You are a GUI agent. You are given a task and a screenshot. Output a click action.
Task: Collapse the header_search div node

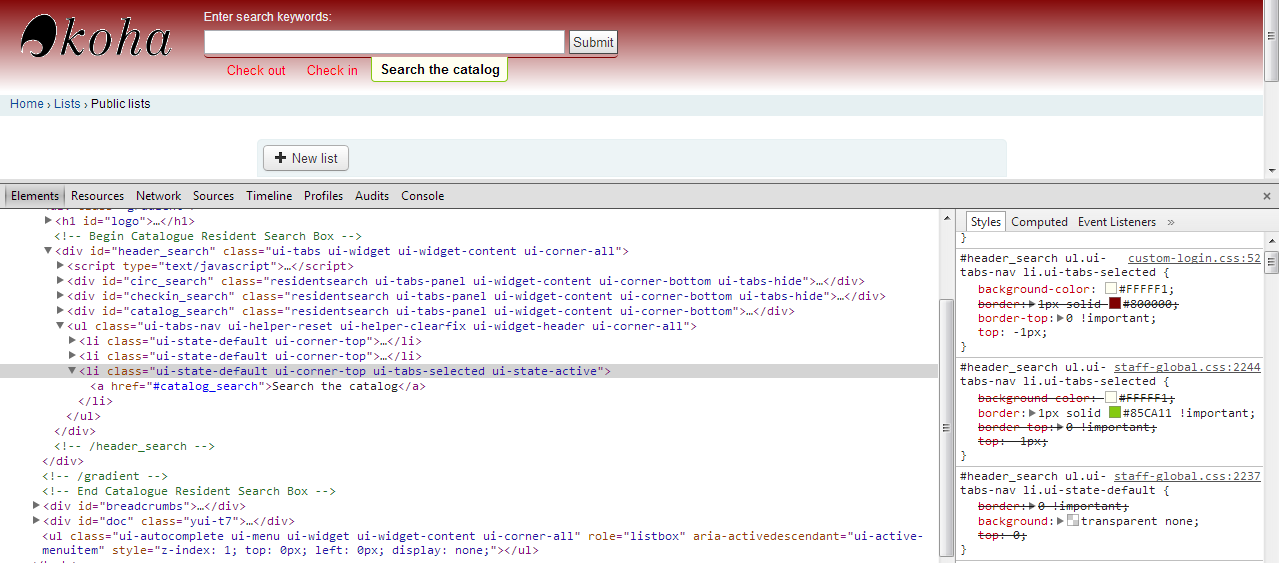[48, 252]
